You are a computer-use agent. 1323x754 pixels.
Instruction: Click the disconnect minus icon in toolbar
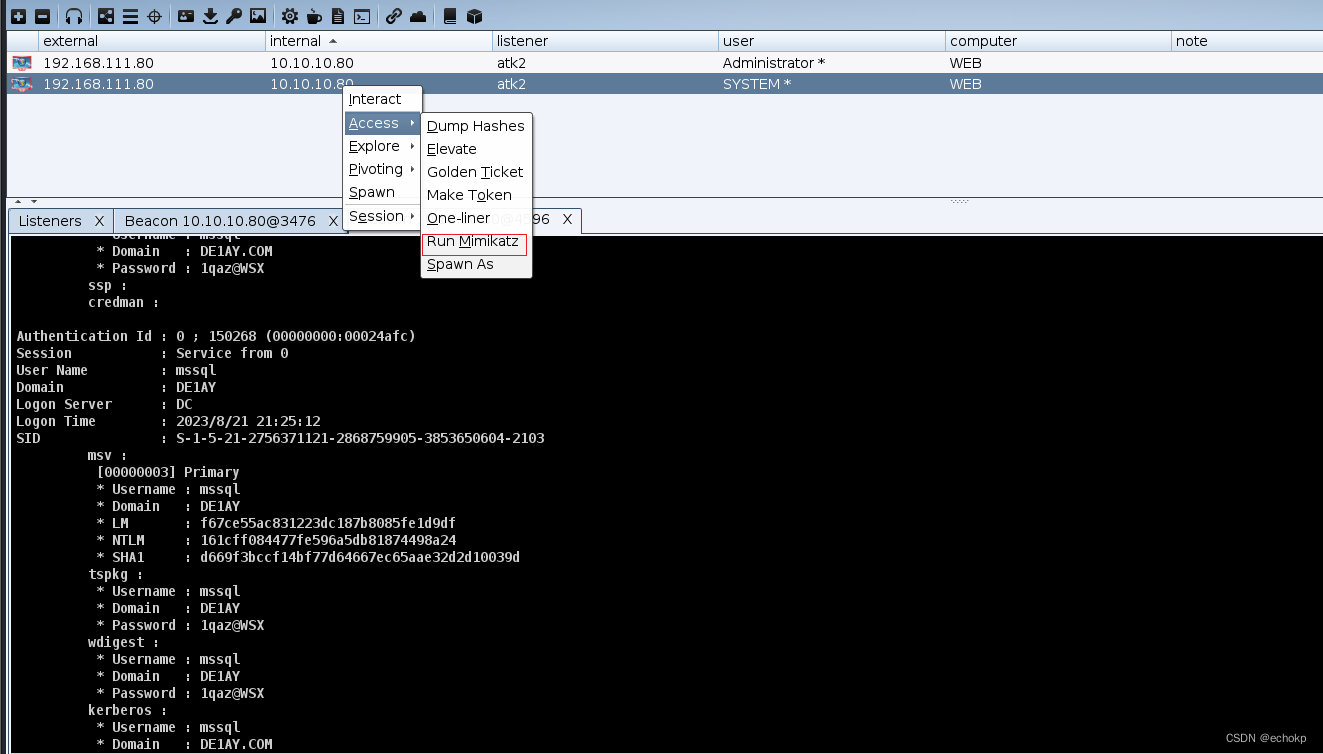click(x=42, y=16)
